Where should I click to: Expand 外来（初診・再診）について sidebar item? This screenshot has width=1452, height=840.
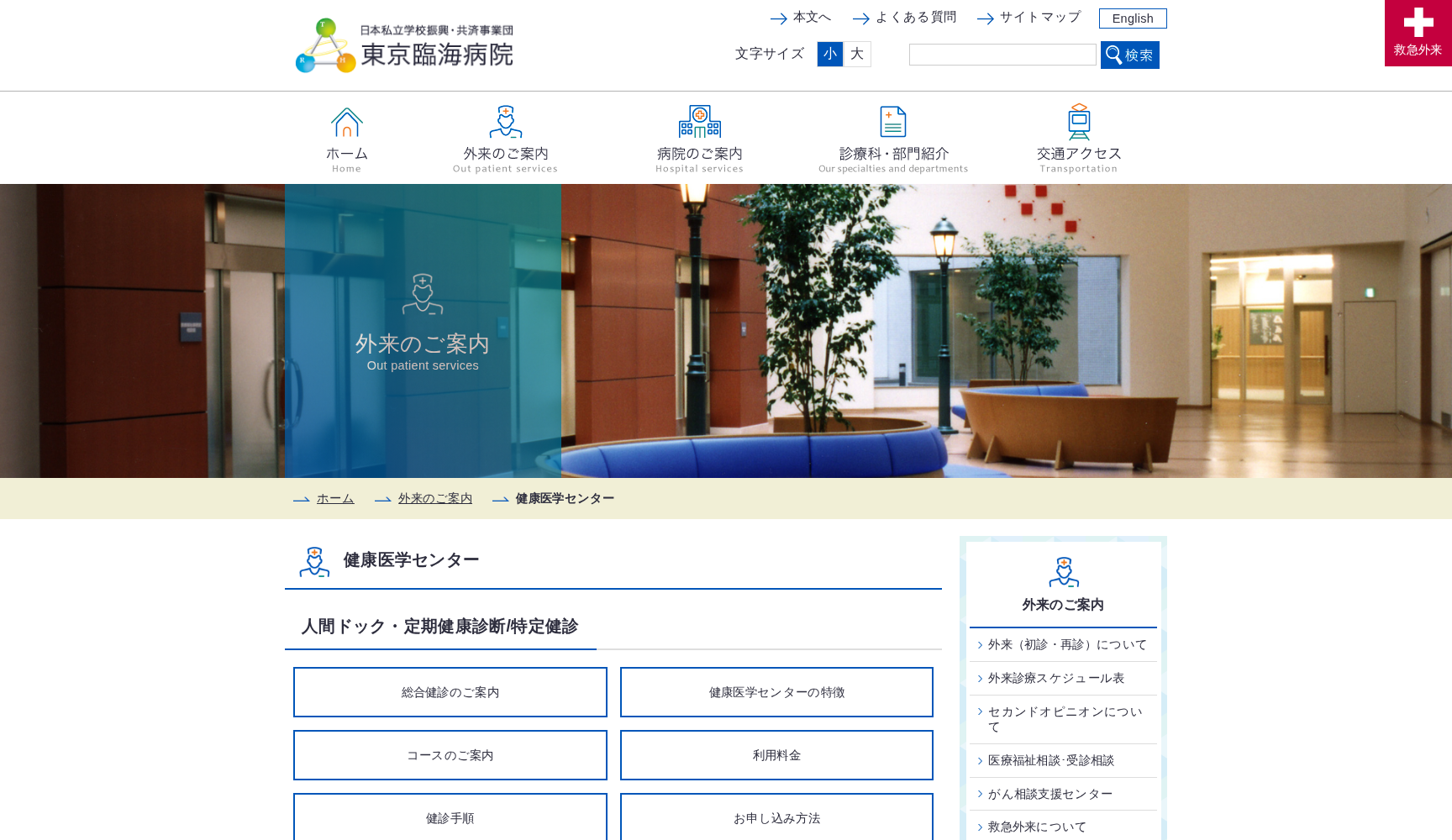[x=1065, y=644]
